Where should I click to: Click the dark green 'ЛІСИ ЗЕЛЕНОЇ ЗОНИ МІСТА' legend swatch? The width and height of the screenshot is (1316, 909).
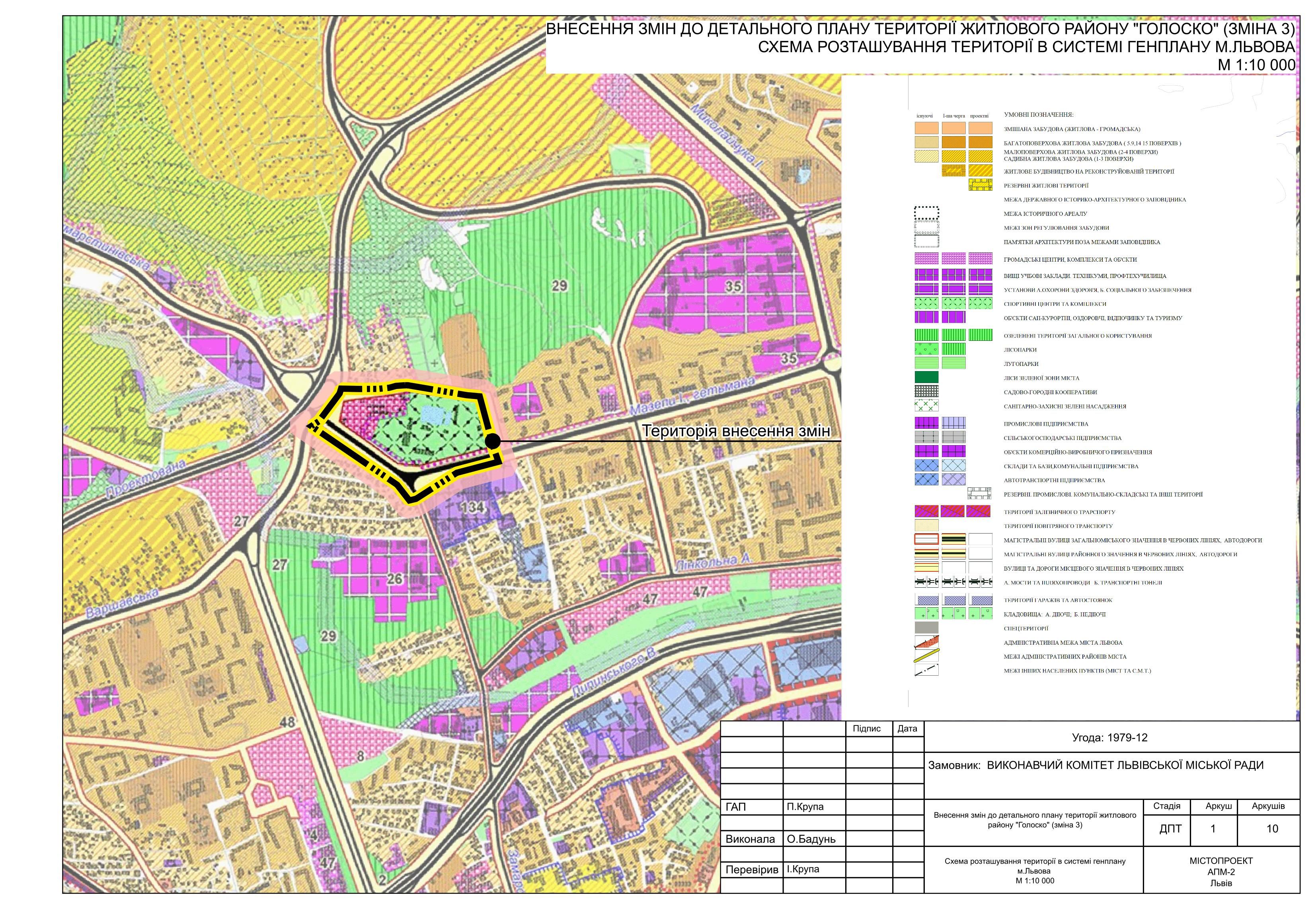pos(926,377)
